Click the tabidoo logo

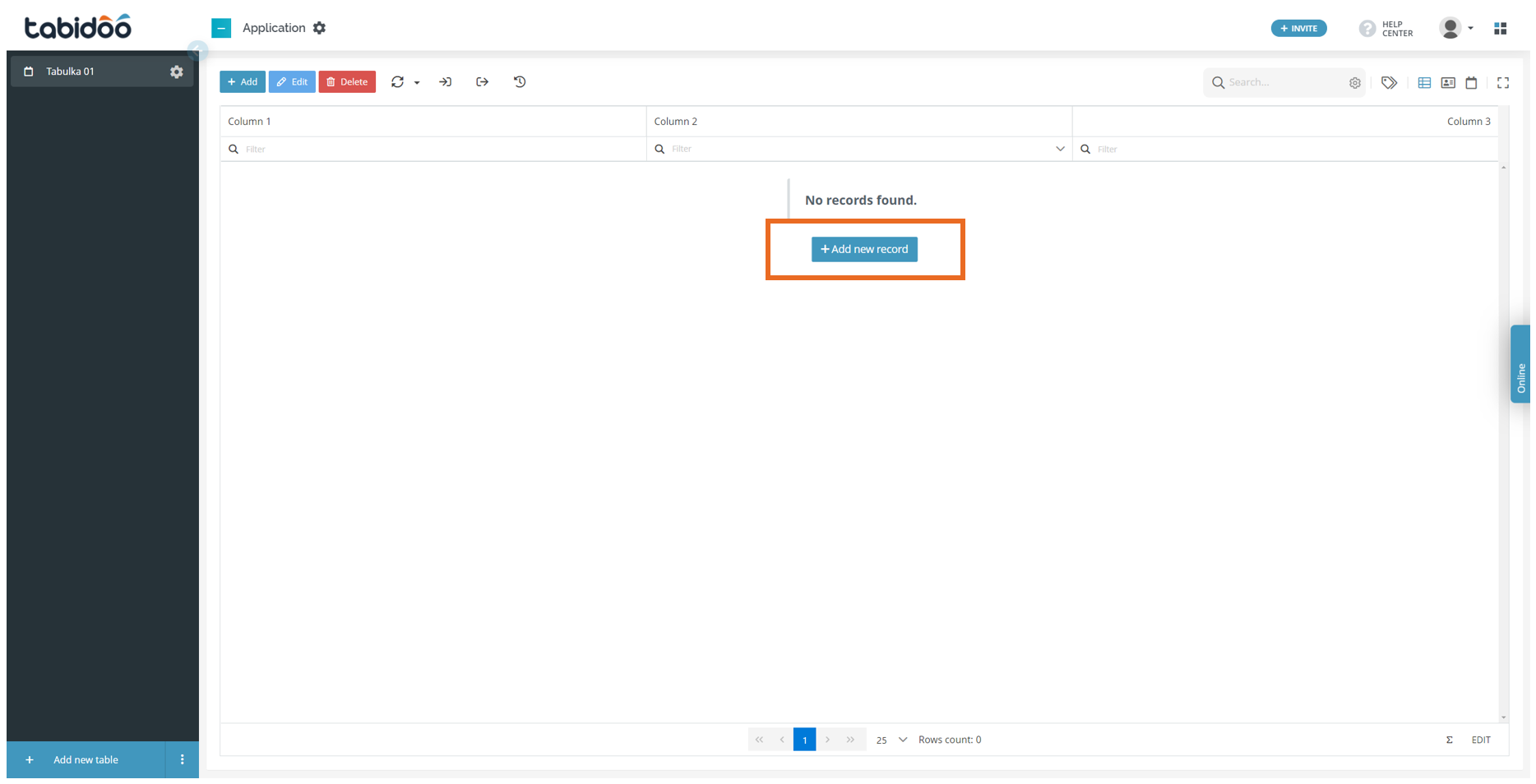point(77,27)
